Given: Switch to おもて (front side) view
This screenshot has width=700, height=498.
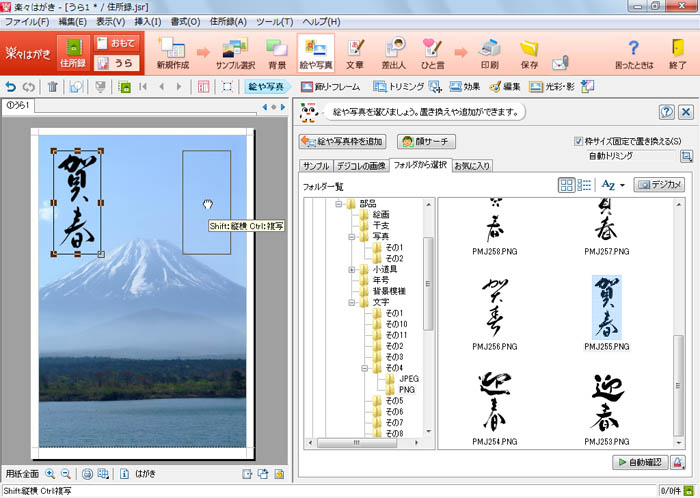Looking at the screenshot, I should point(118,43).
